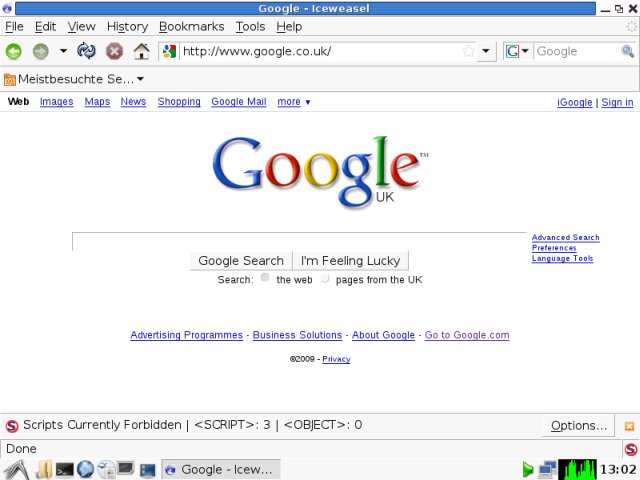Click the search magnifier icon in toolbar
The width and height of the screenshot is (640, 480).
pyautogui.click(x=627, y=51)
